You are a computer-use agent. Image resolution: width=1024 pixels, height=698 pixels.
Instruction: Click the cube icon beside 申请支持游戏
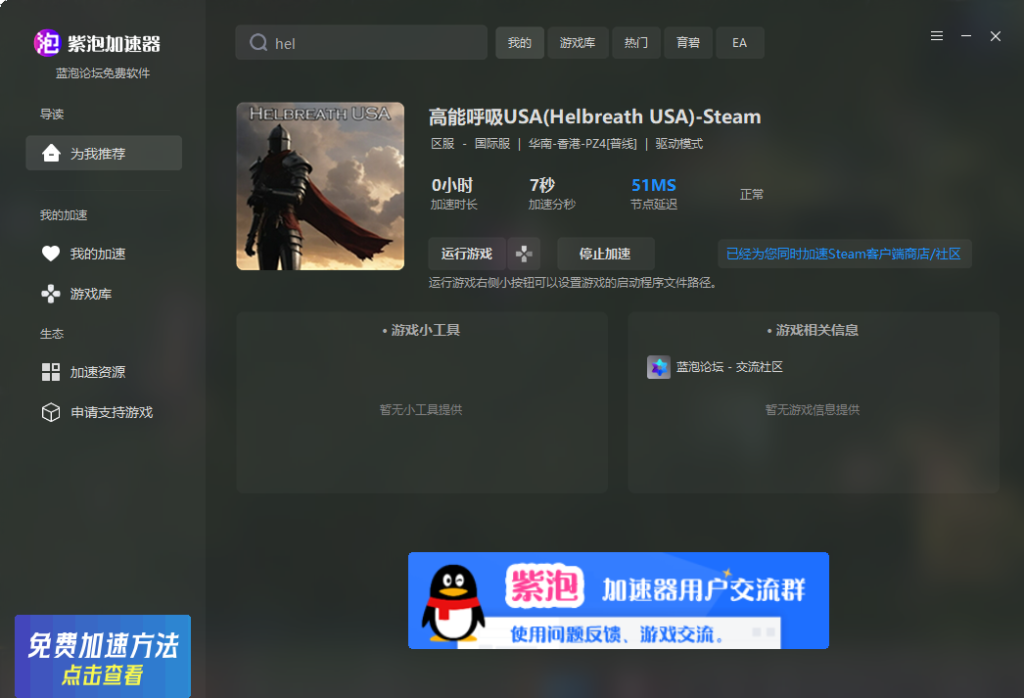pyautogui.click(x=50, y=412)
